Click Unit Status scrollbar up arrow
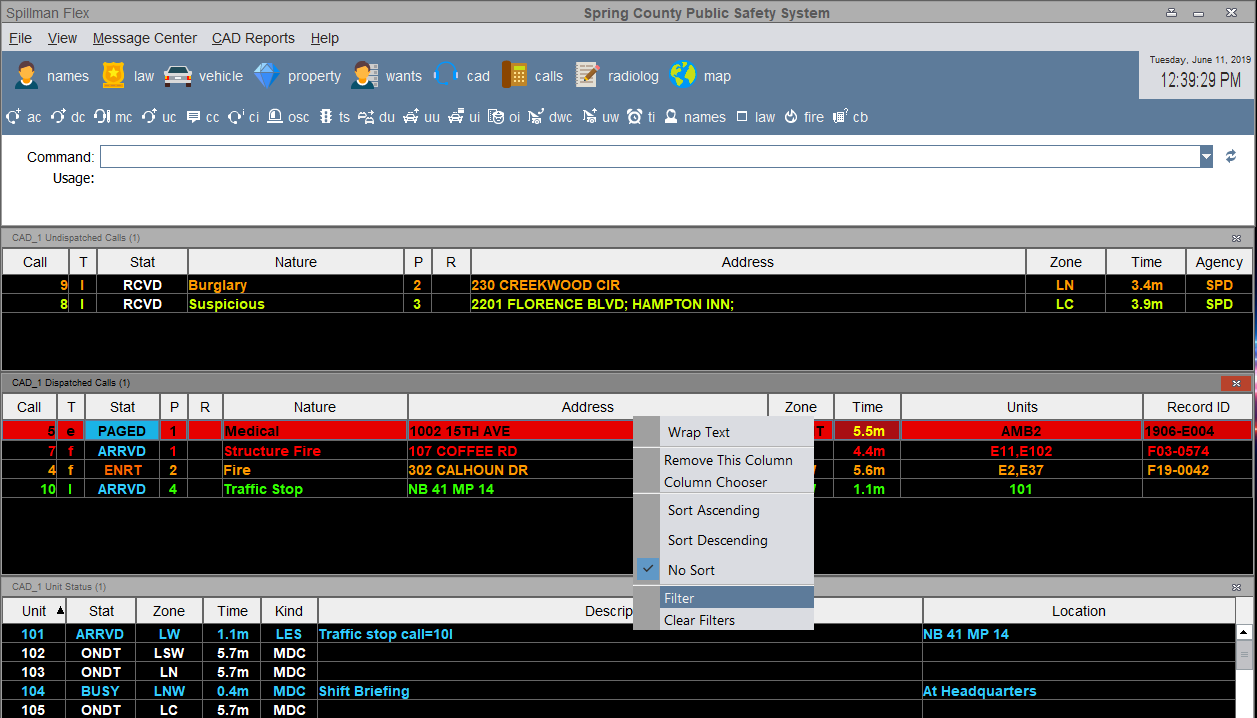The image size is (1257, 718). pyautogui.click(x=1244, y=632)
